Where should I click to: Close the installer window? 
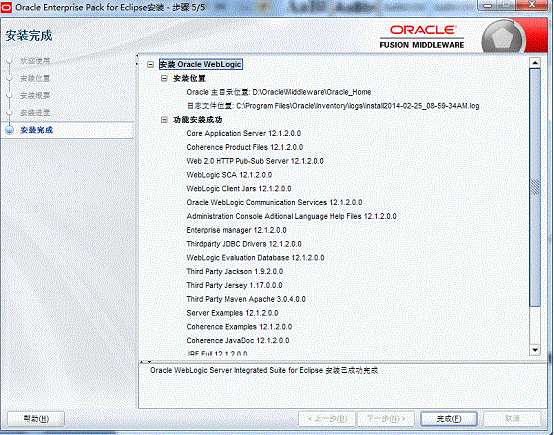[x=532, y=5]
